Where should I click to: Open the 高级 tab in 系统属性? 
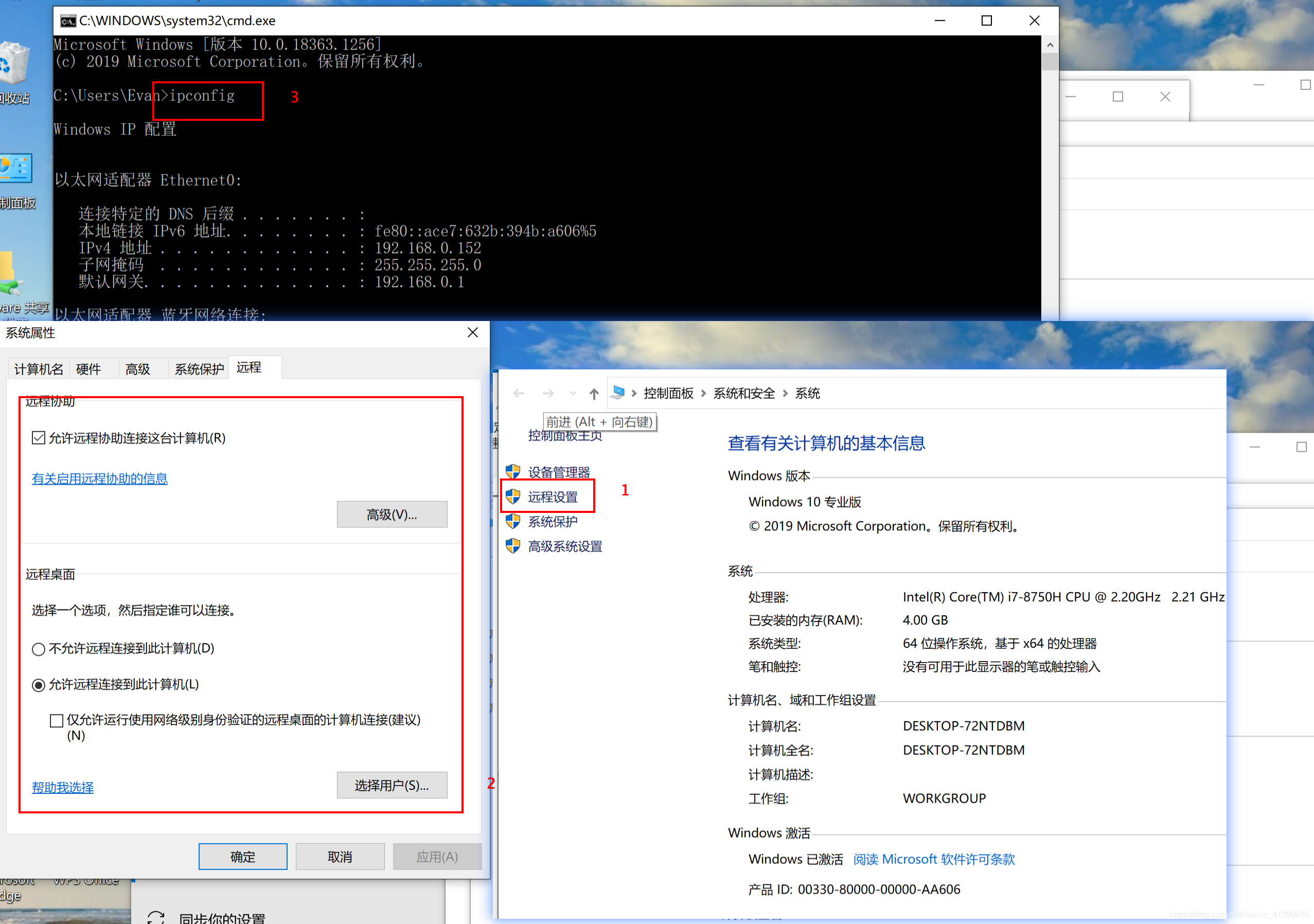click(137, 369)
